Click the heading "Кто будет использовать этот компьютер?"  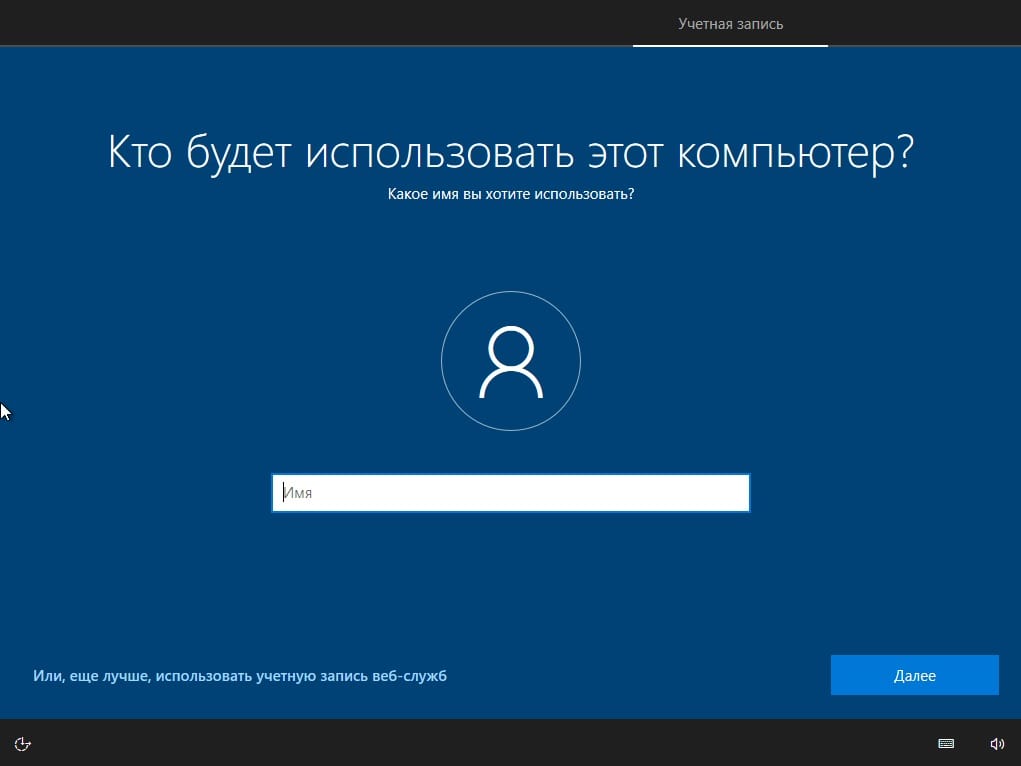point(510,153)
